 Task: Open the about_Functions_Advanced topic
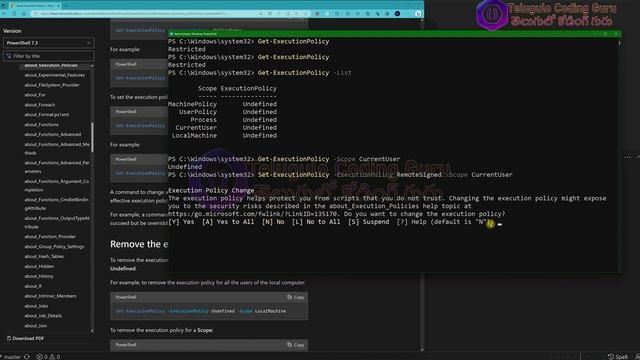click(x=53, y=134)
